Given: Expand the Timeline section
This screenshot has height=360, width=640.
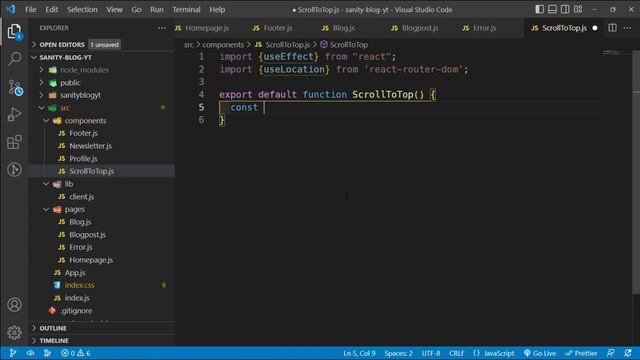Looking at the screenshot, I should (102, 340).
